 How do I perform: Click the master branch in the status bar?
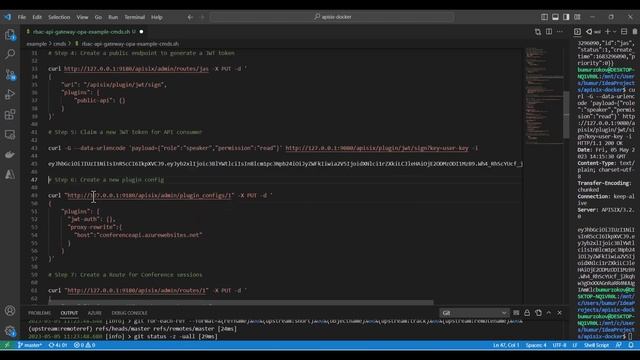point(29,345)
